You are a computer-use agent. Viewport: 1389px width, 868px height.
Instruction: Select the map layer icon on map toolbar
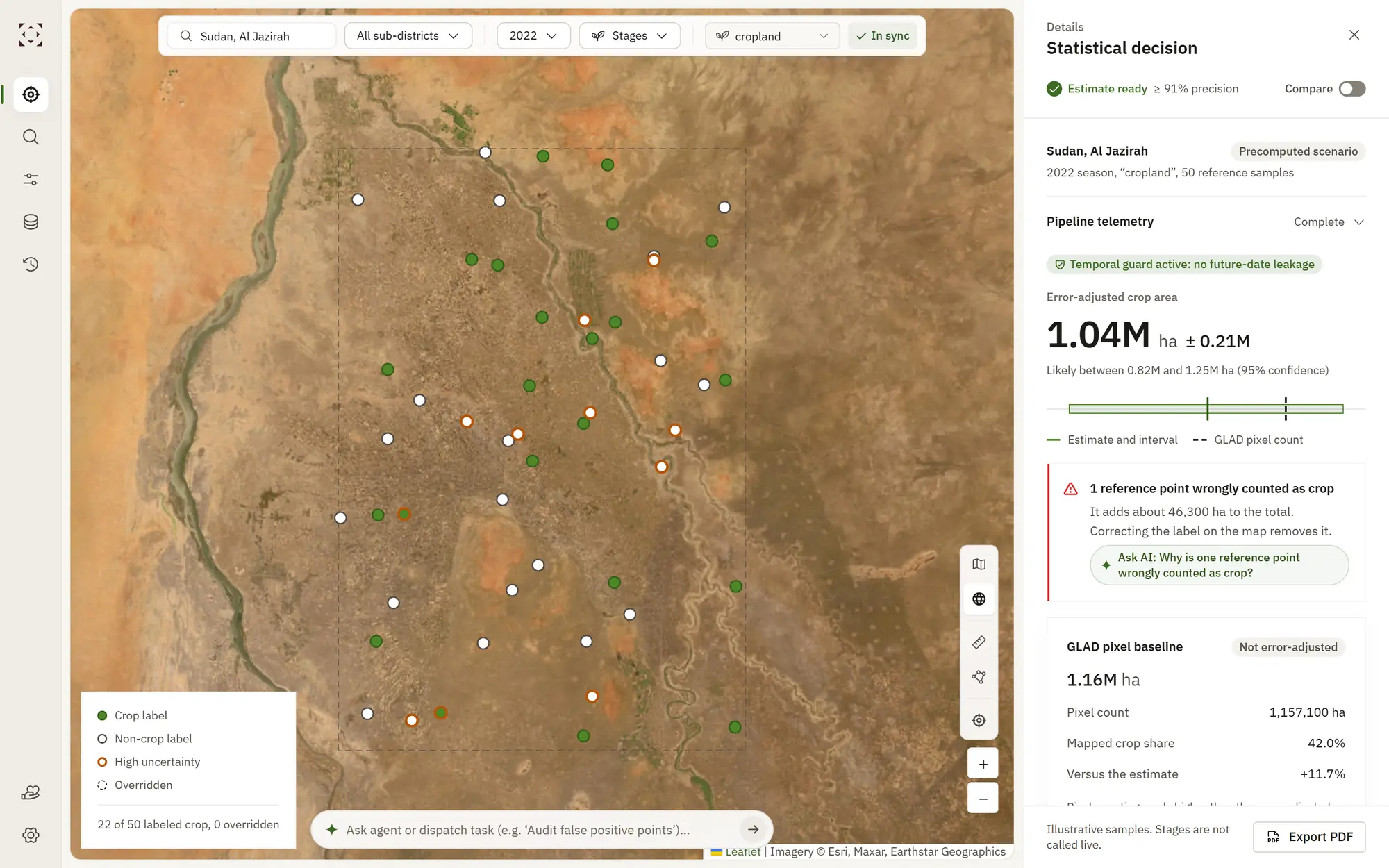click(x=979, y=564)
